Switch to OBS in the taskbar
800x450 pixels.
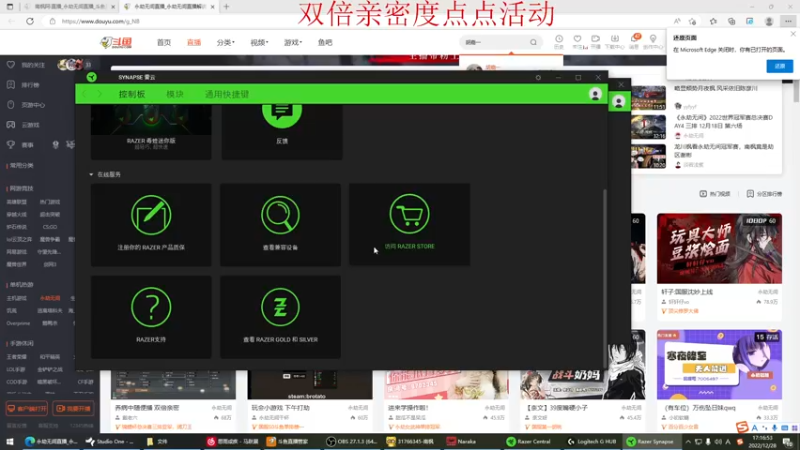click(352, 442)
